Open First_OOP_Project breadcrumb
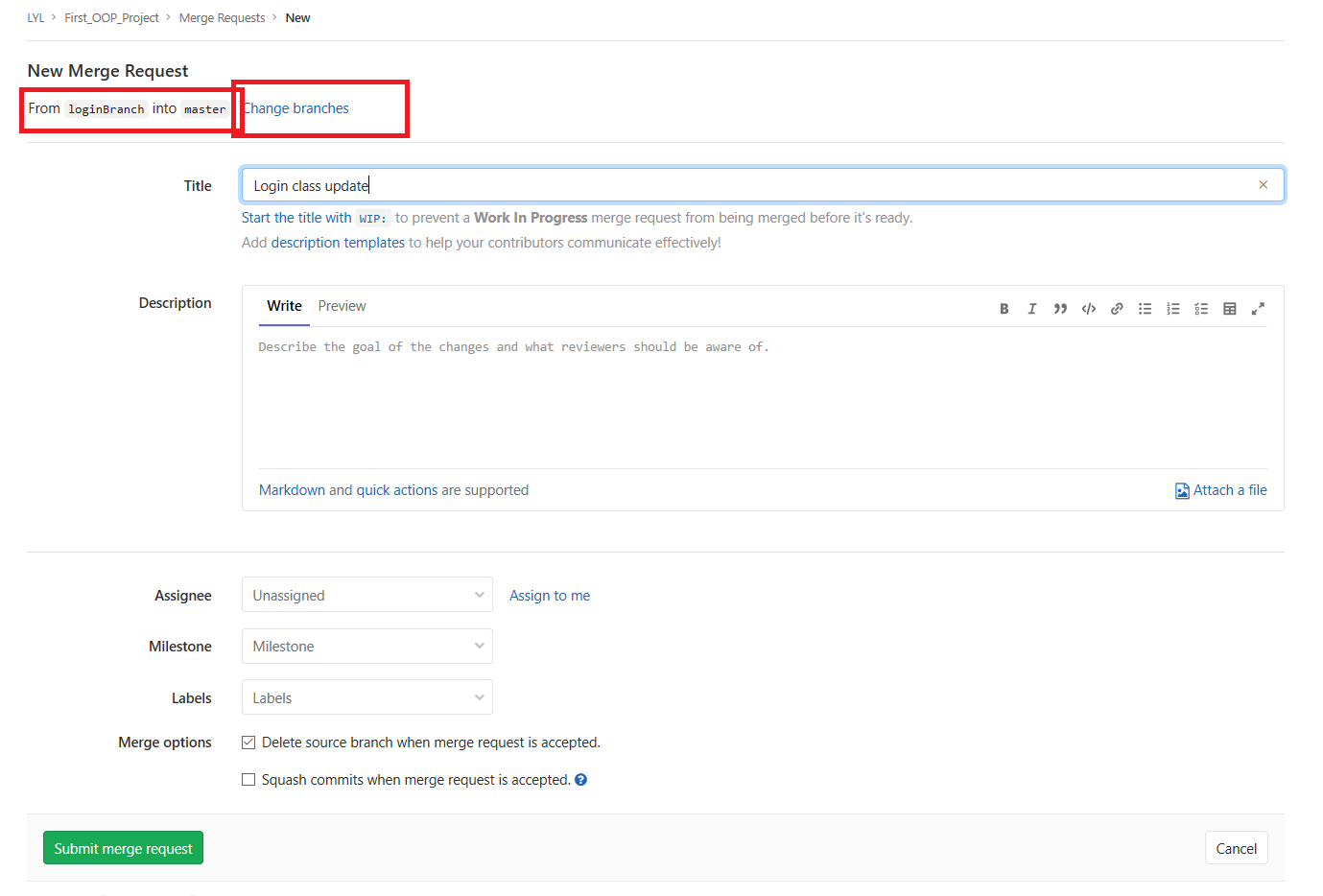Image resolution: width=1323 pixels, height=896 pixels. pyautogui.click(x=111, y=18)
